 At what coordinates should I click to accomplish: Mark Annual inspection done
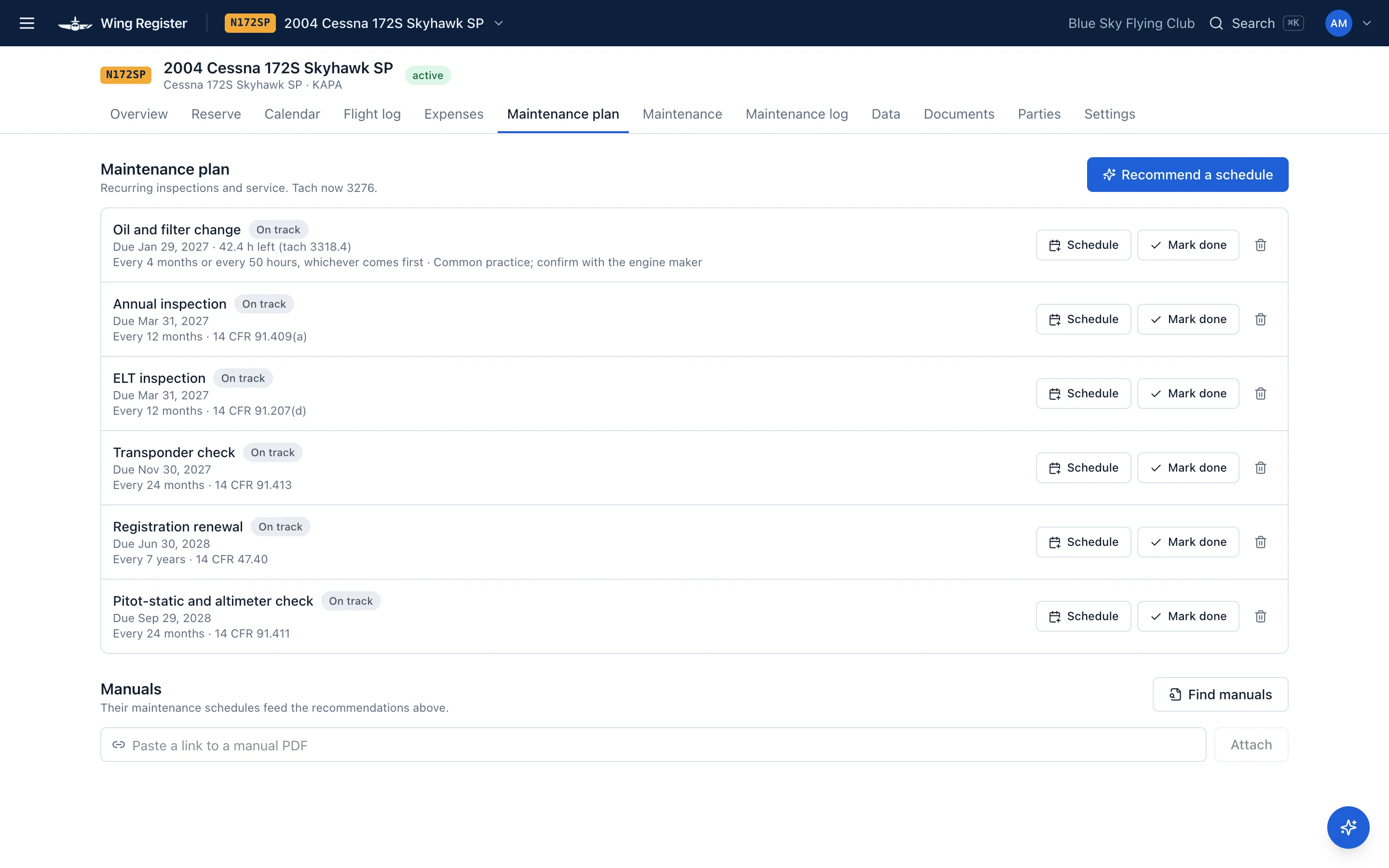pyautogui.click(x=1187, y=319)
